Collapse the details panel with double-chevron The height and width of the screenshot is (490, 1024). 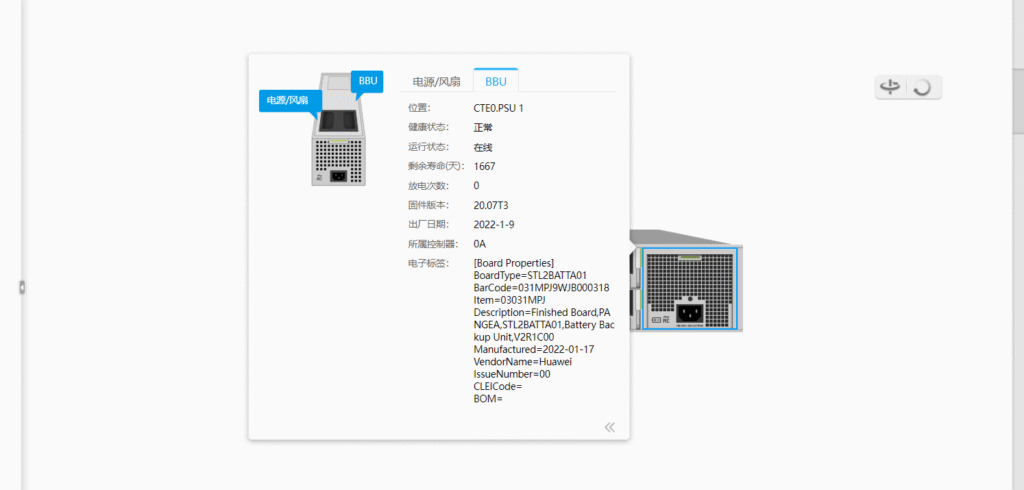(610, 427)
